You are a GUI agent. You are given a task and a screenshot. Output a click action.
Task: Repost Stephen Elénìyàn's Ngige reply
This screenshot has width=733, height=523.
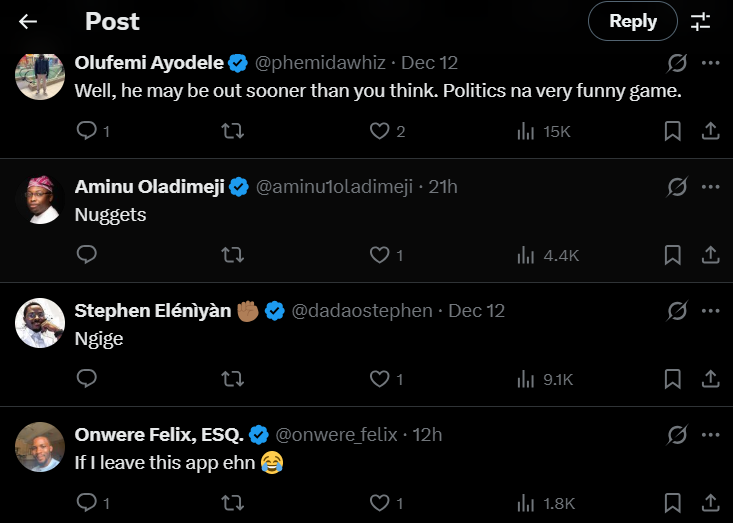click(232, 379)
